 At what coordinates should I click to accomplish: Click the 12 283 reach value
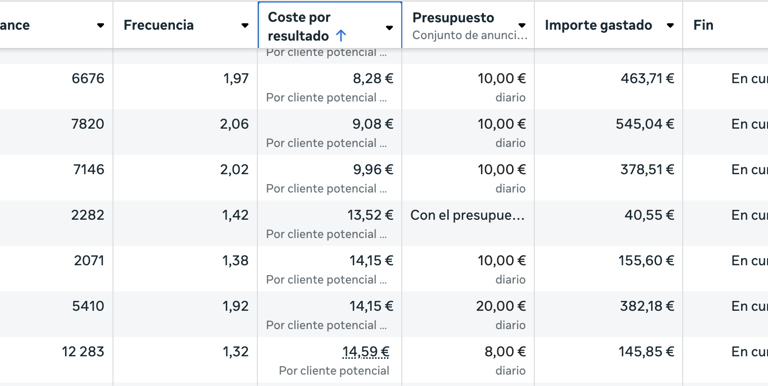click(x=83, y=352)
